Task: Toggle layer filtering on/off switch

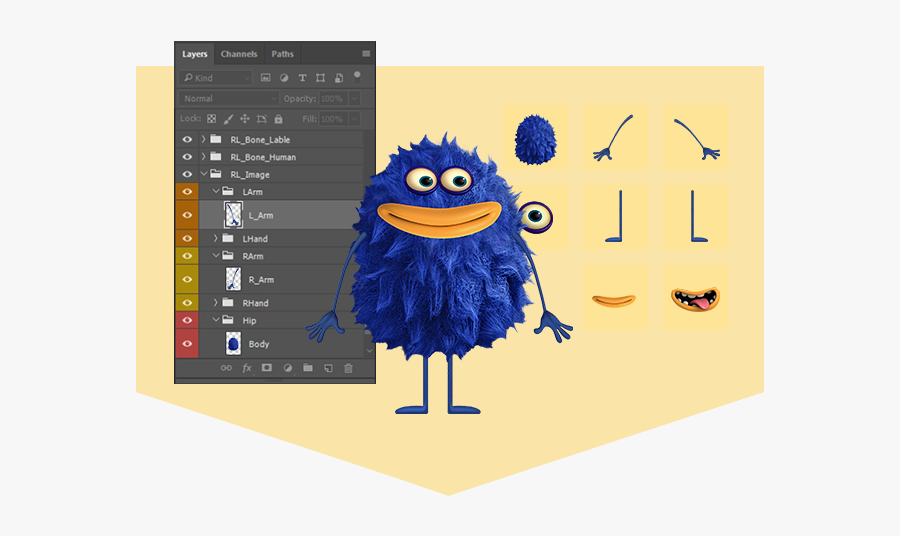Action: pyautogui.click(x=357, y=77)
